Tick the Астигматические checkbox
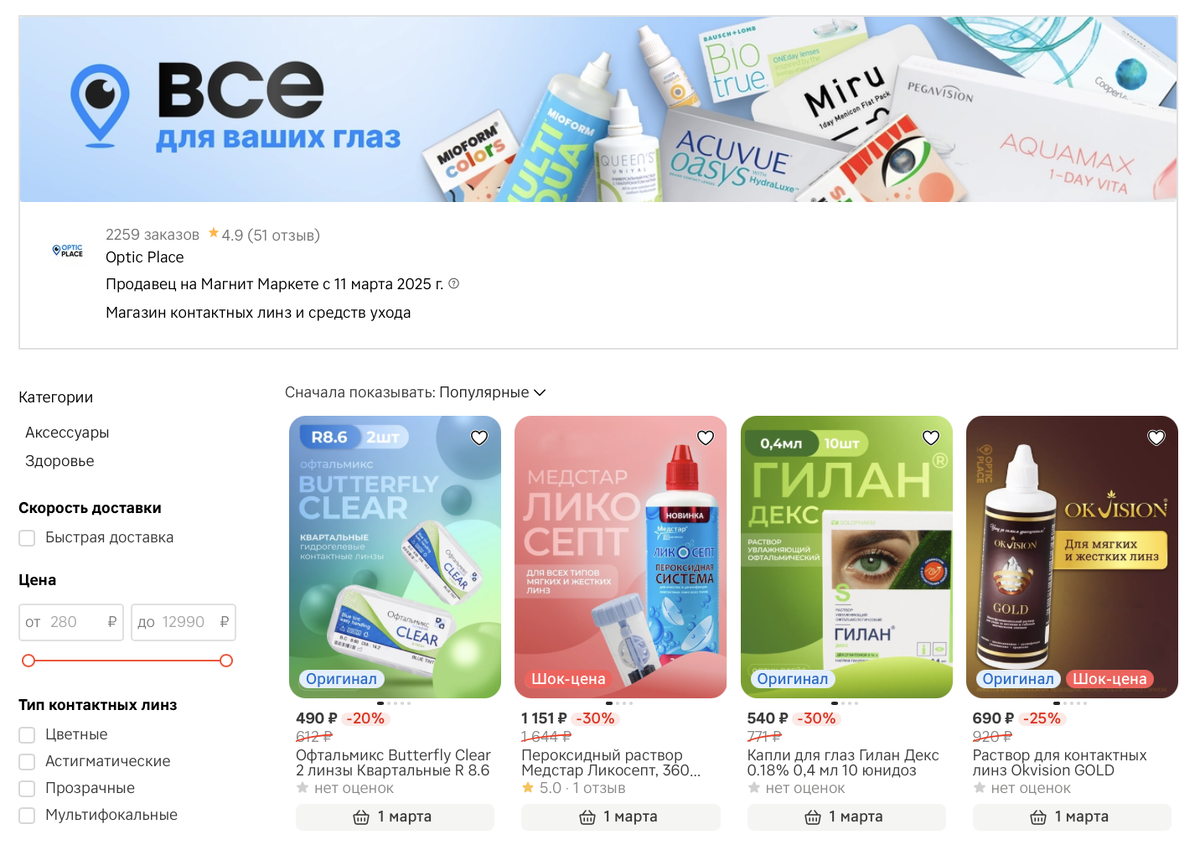1200x845 pixels. tap(27, 762)
